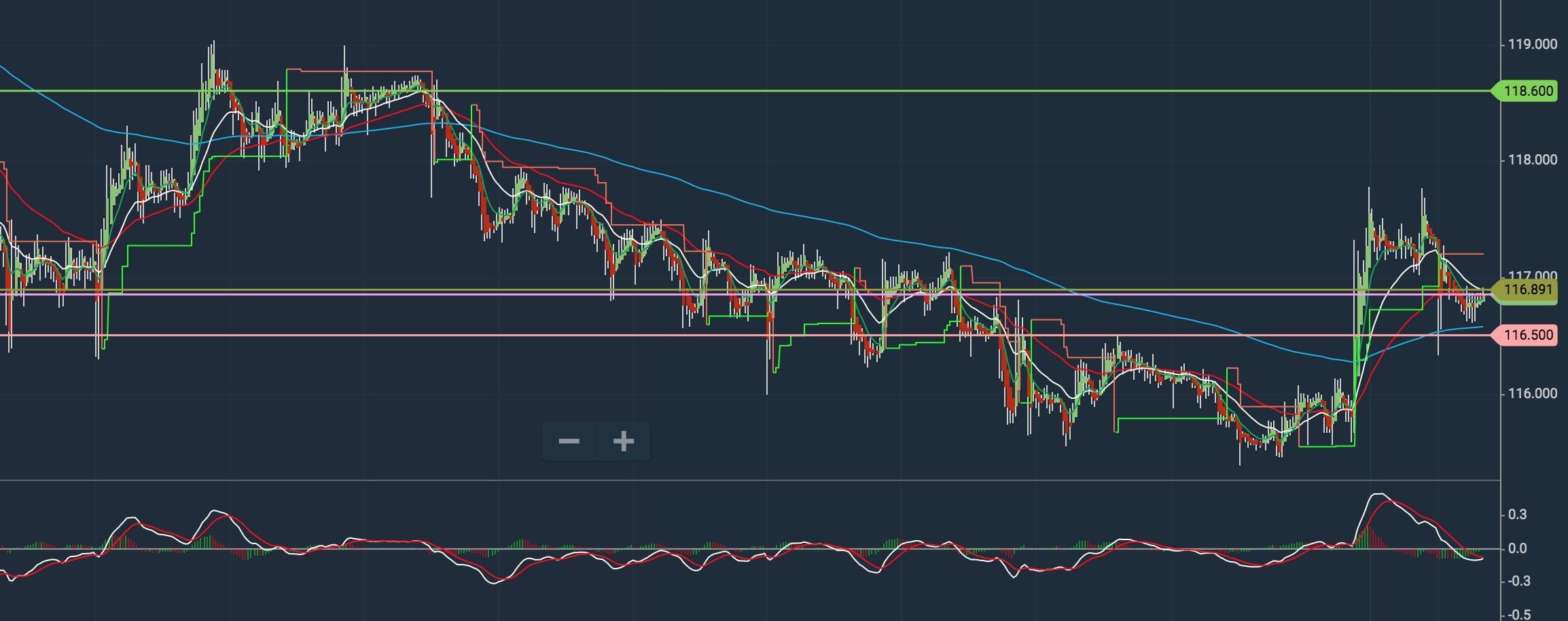Zoom in using the plus button

point(624,442)
